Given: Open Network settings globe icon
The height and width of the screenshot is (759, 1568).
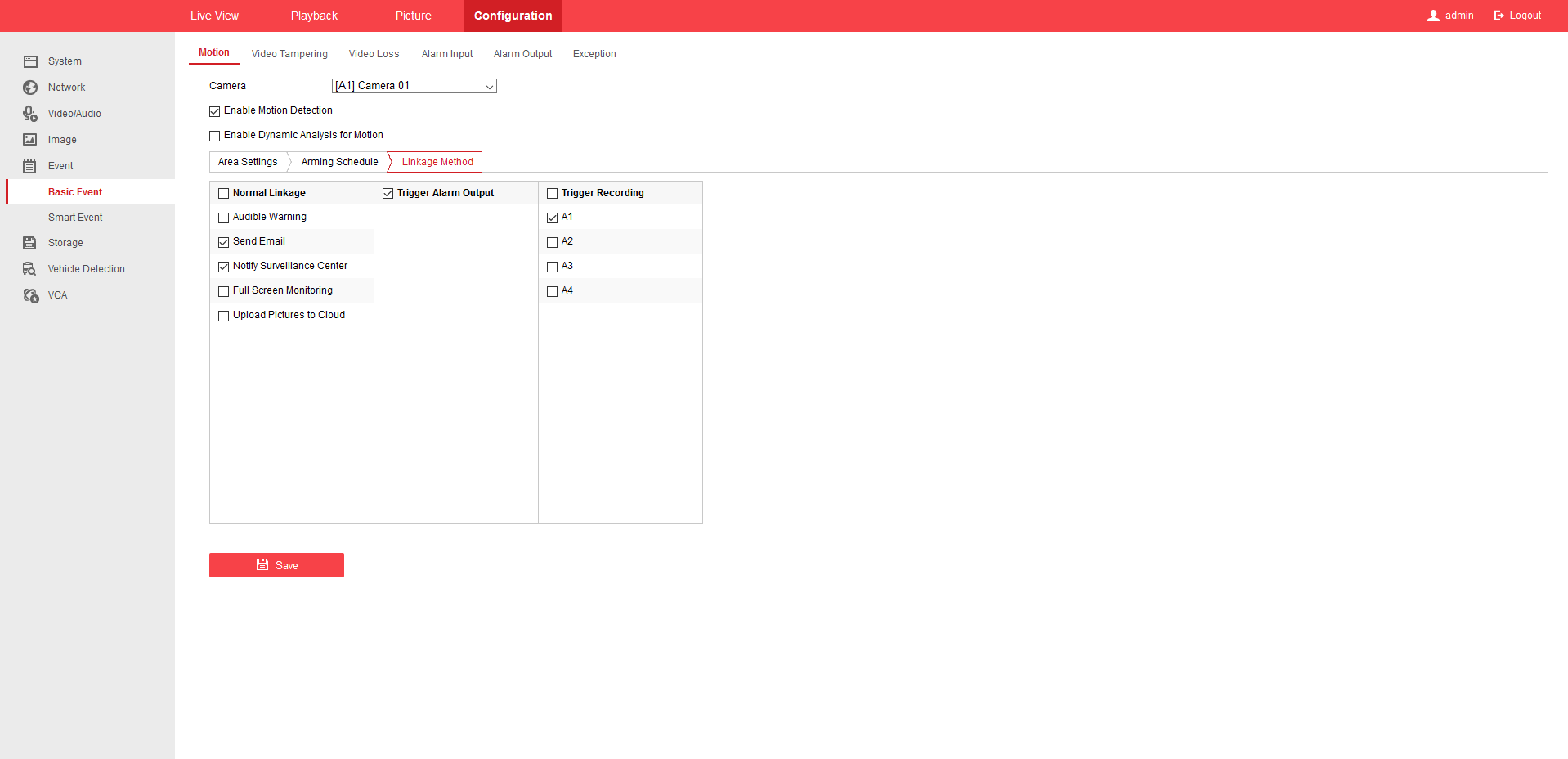Looking at the screenshot, I should click(30, 88).
